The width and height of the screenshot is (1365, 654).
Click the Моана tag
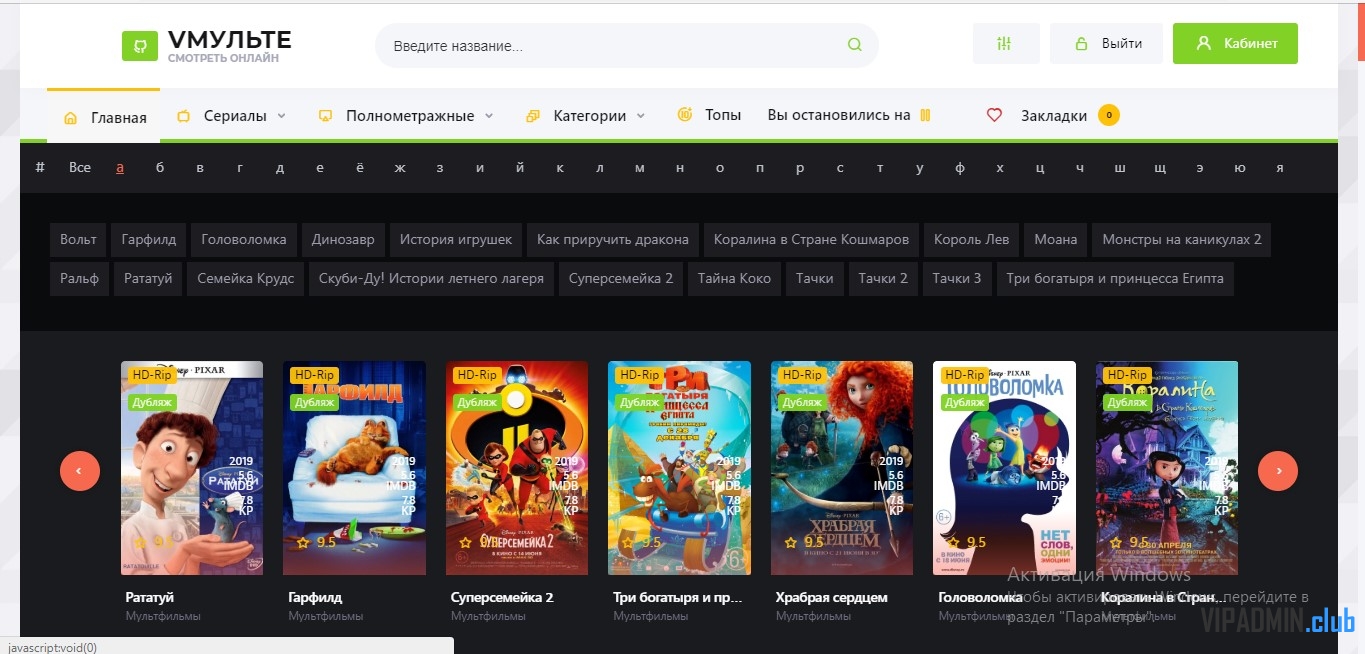click(x=1055, y=240)
